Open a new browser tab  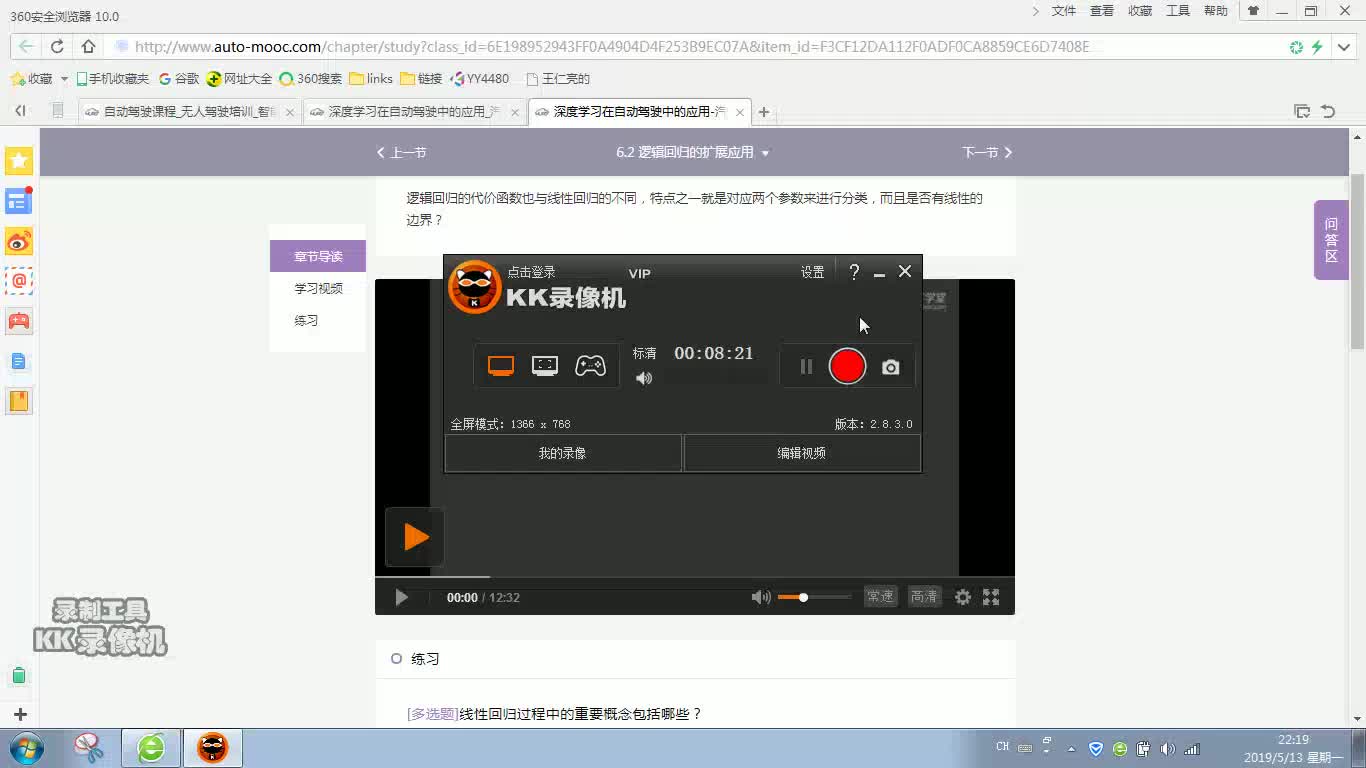(764, 112)
